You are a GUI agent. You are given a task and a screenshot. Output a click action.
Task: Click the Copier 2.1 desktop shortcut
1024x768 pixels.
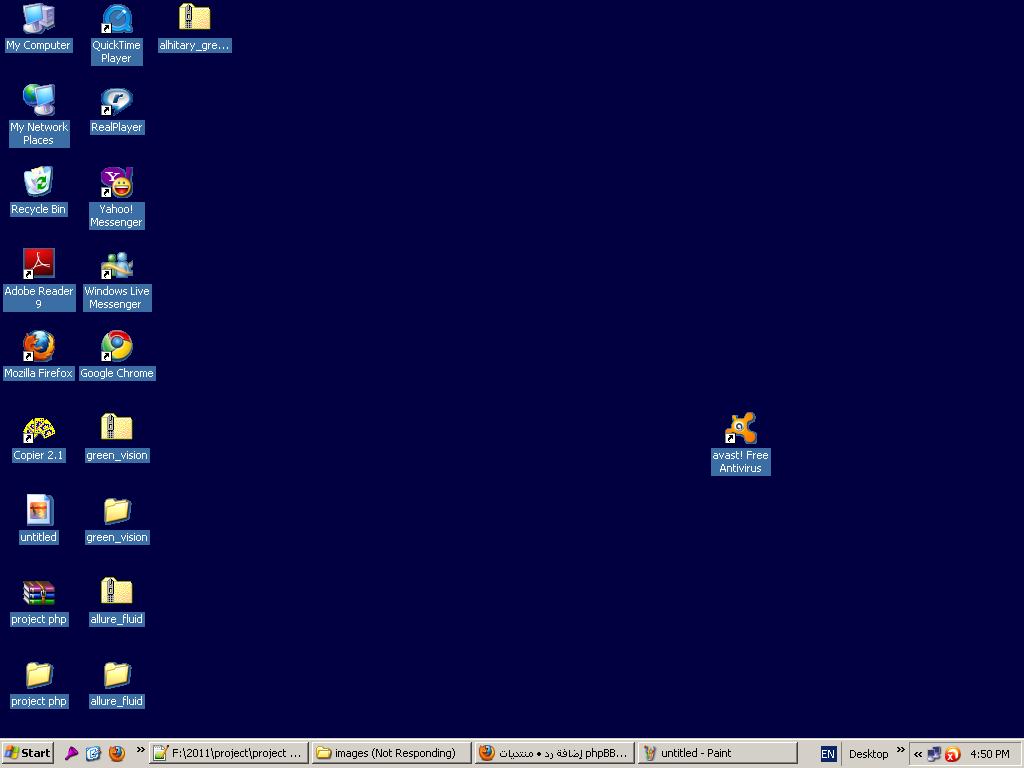coord(39,430)
